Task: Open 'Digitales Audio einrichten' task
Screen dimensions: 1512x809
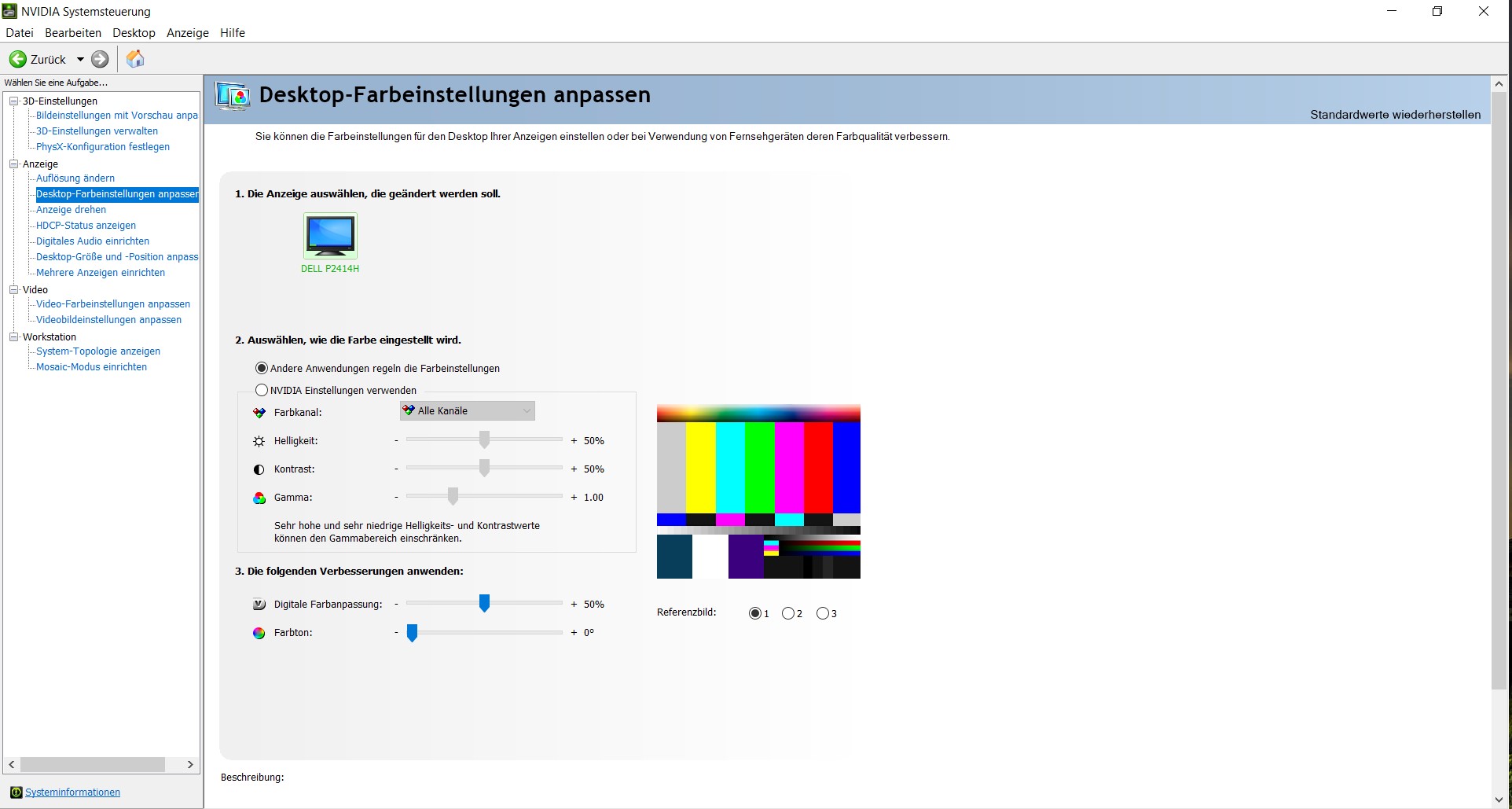Action: coord(93,241)
